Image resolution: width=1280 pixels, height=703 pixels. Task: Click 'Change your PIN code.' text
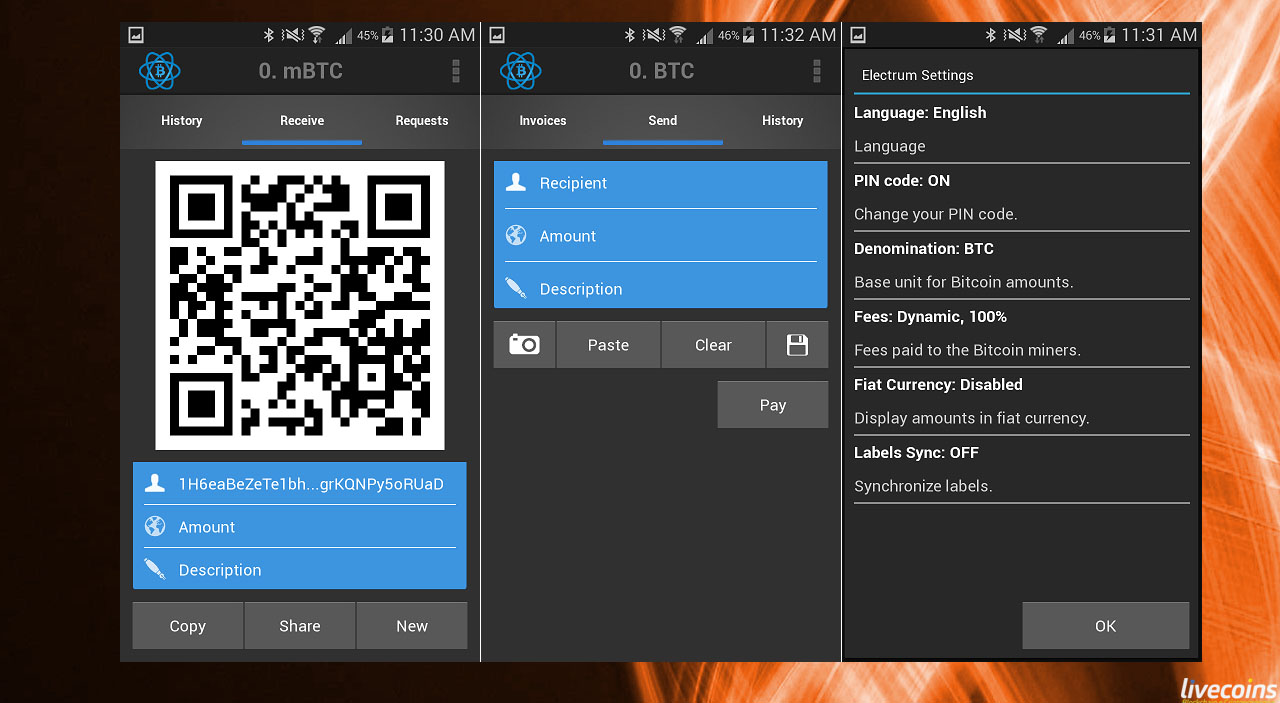[x=935, y=214]
